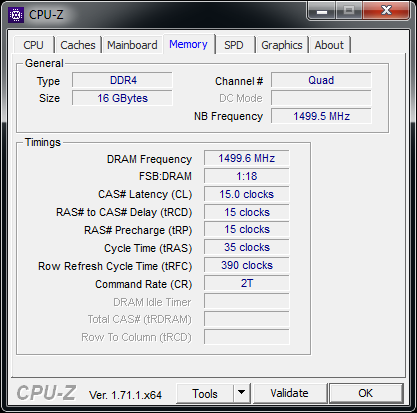Click the RAS# Precharge 15 clocks value
This screenshot has height=413, width=417.
click(247, 229)
